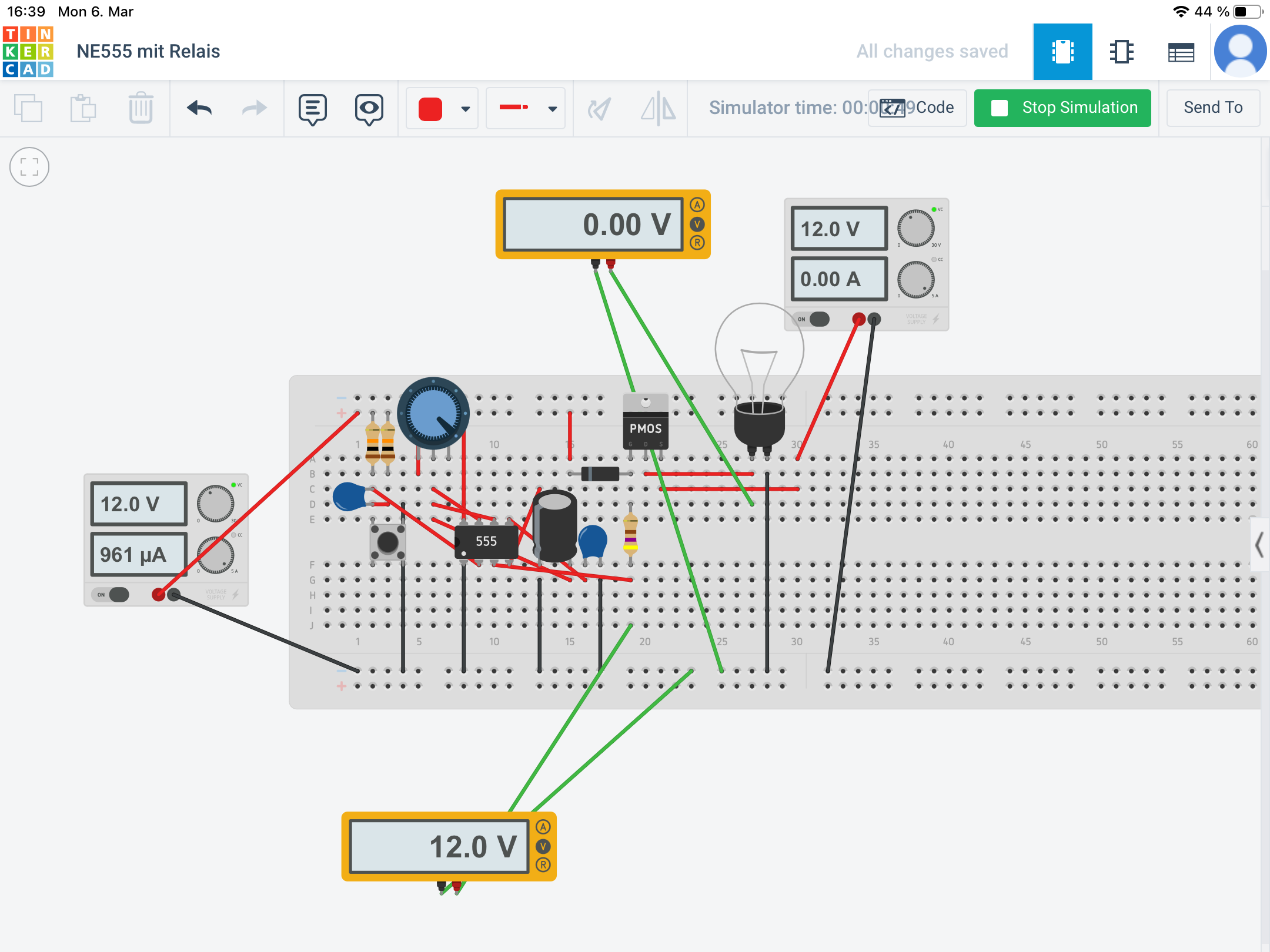Click the bottom multimeter 12.0 V display
This screenshot has width=1270, height=952.
pos(440,847)
